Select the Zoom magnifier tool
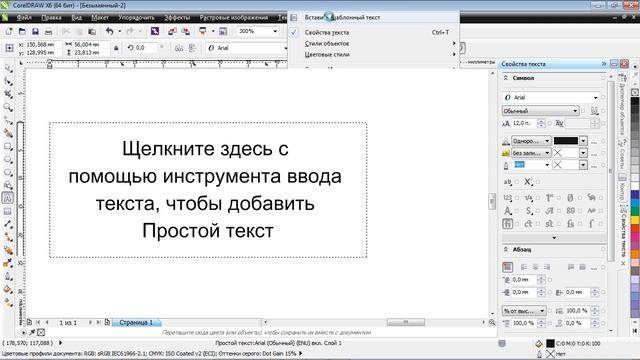This screenshot has width=640, height=360. pyautogui.click(x=8, y=107)
